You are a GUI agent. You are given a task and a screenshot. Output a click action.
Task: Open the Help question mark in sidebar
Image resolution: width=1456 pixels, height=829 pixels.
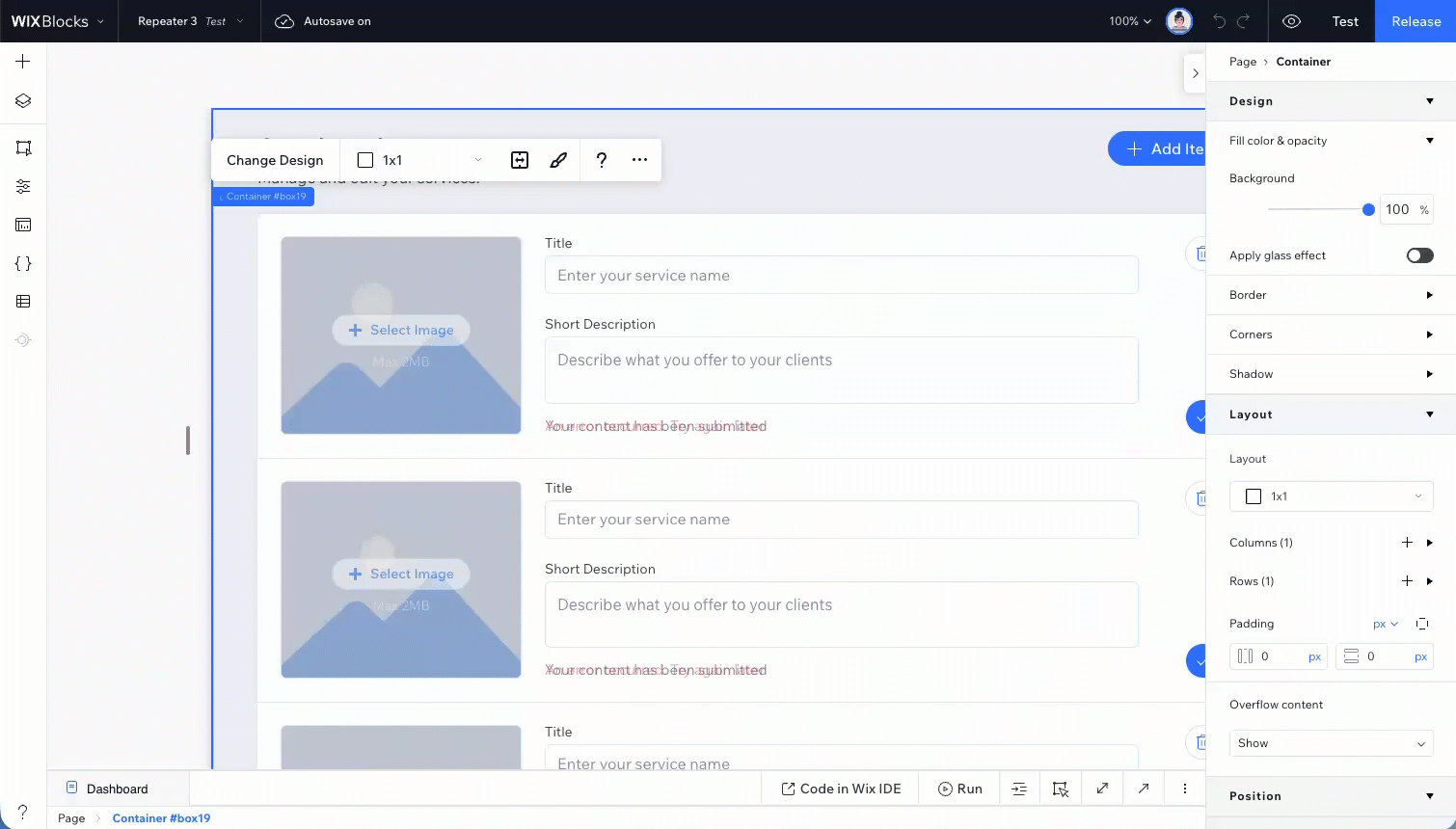[x=23, y=812]
